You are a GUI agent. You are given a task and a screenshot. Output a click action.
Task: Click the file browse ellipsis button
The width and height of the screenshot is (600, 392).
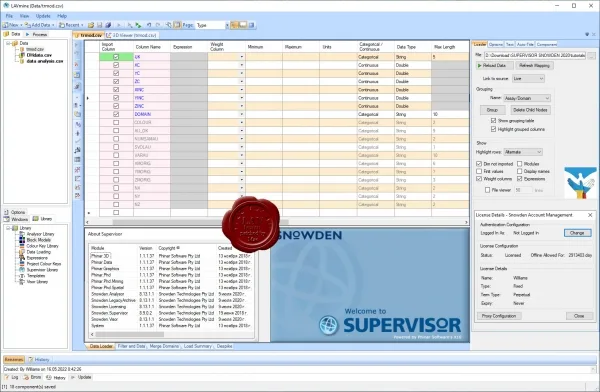[592, 55]
